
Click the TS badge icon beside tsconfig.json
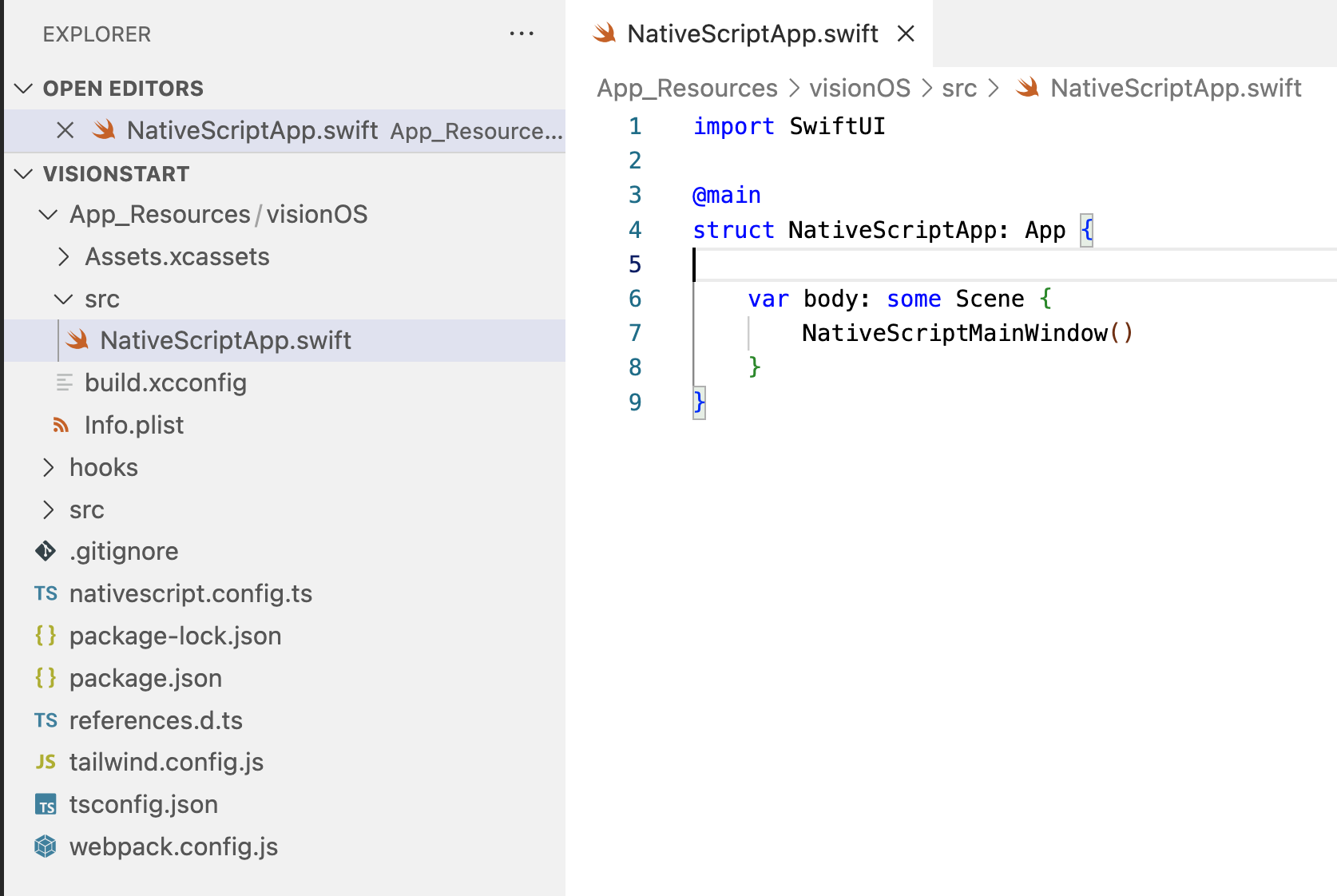[46, 804]
